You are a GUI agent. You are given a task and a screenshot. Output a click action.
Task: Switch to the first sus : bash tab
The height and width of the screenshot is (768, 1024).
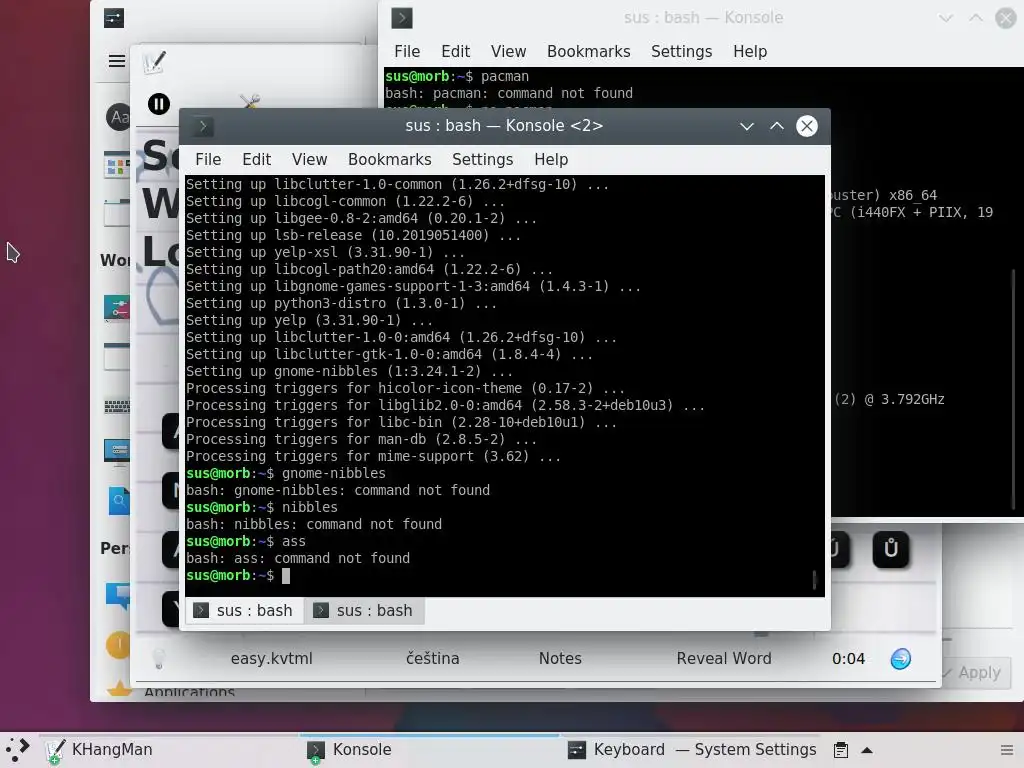(244, 611)
